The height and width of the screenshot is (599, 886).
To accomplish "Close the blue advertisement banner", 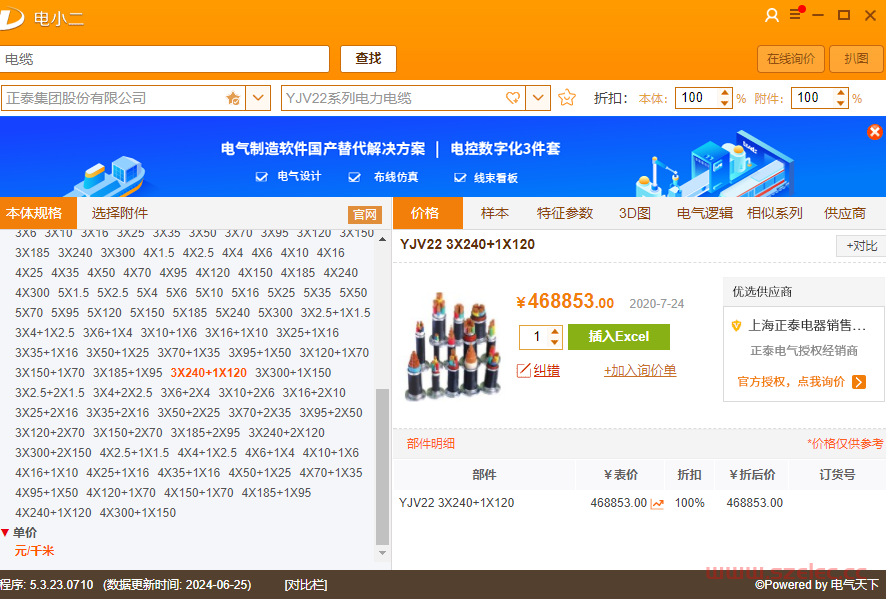I will pyautogui.click(x=875, y=132).
